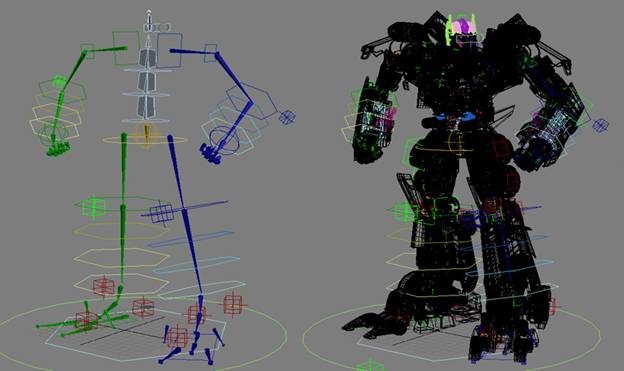
Task: Click the blue chest piece on the robot
Action: (455, 117)
